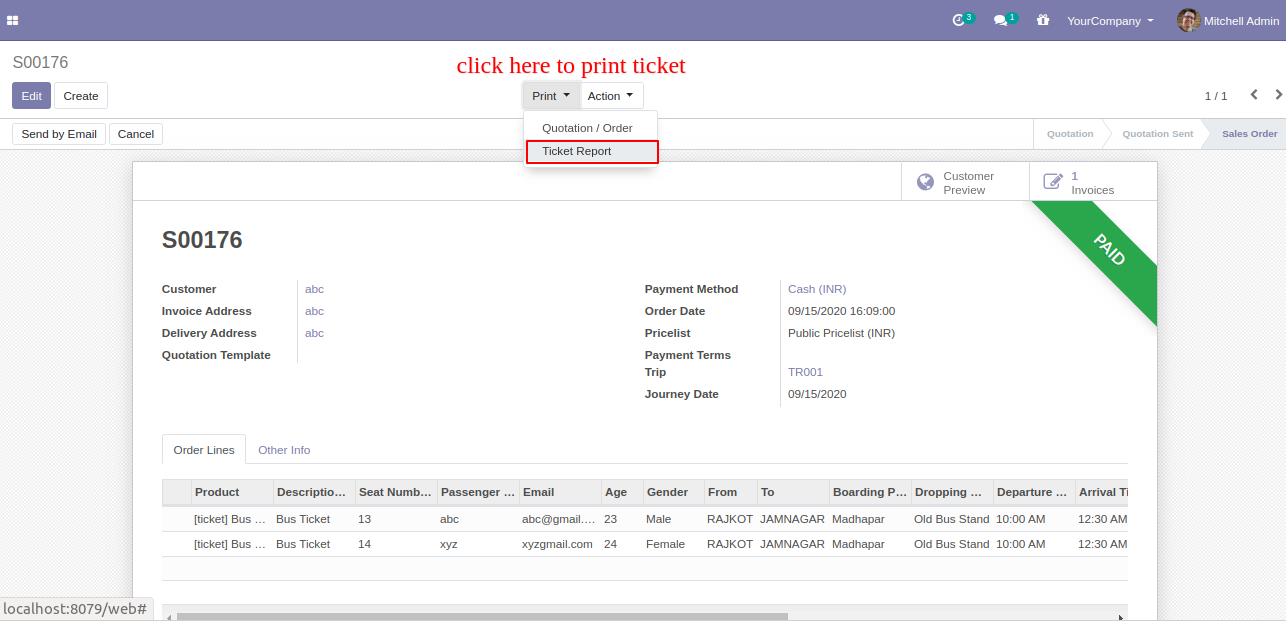Click seat number 14 cell
This screenshot has height=621, width=1286.
(x=396, y=544)
